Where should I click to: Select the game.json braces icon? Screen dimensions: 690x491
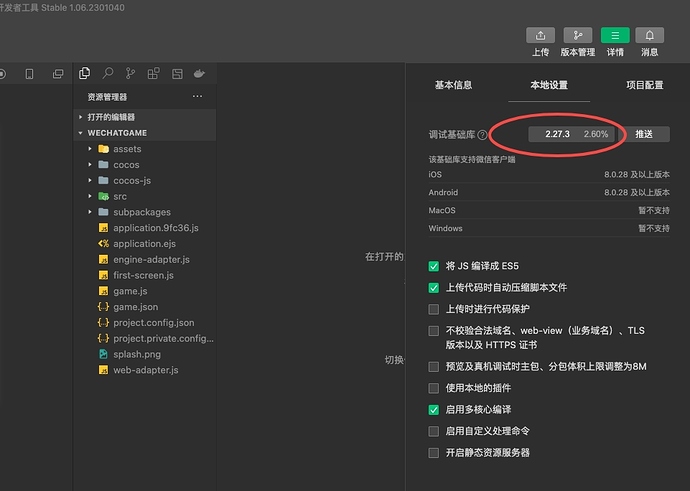tap(103, 307)
